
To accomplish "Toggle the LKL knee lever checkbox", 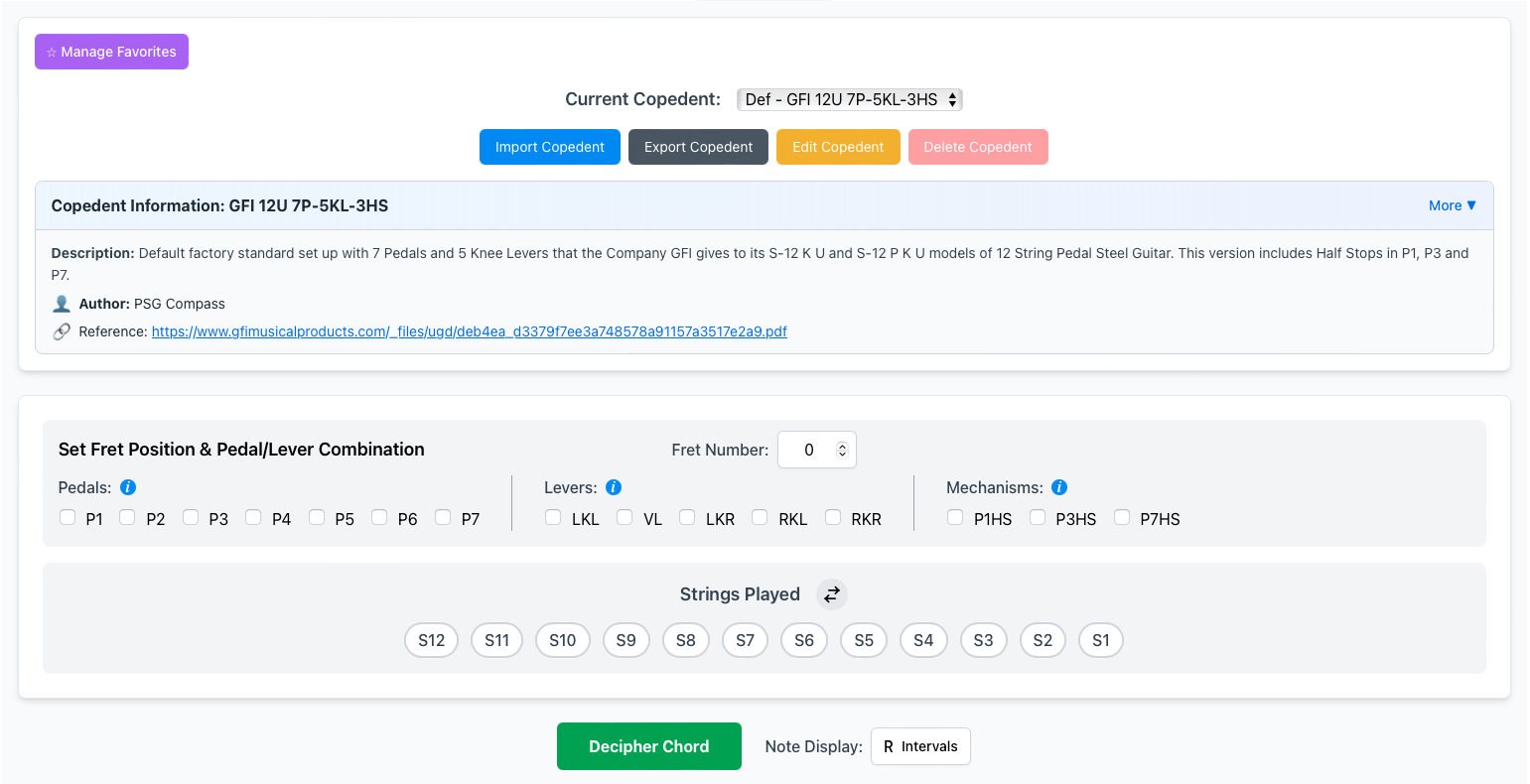I will pos(553,517).
